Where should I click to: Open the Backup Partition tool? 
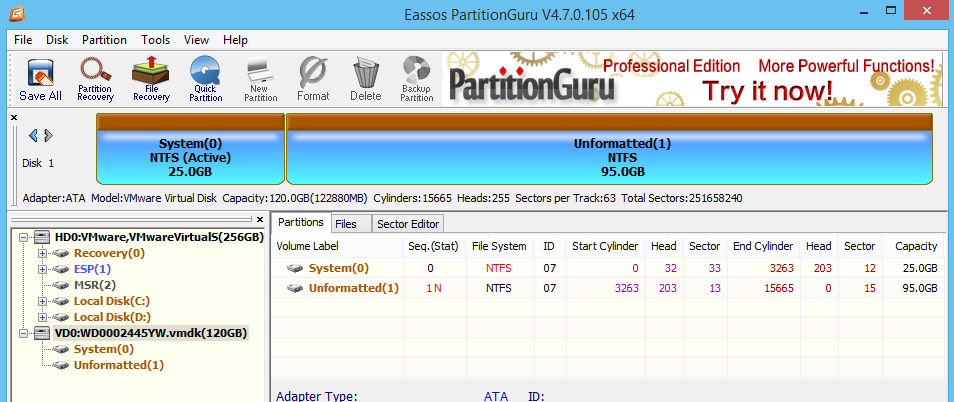[417, 79]
